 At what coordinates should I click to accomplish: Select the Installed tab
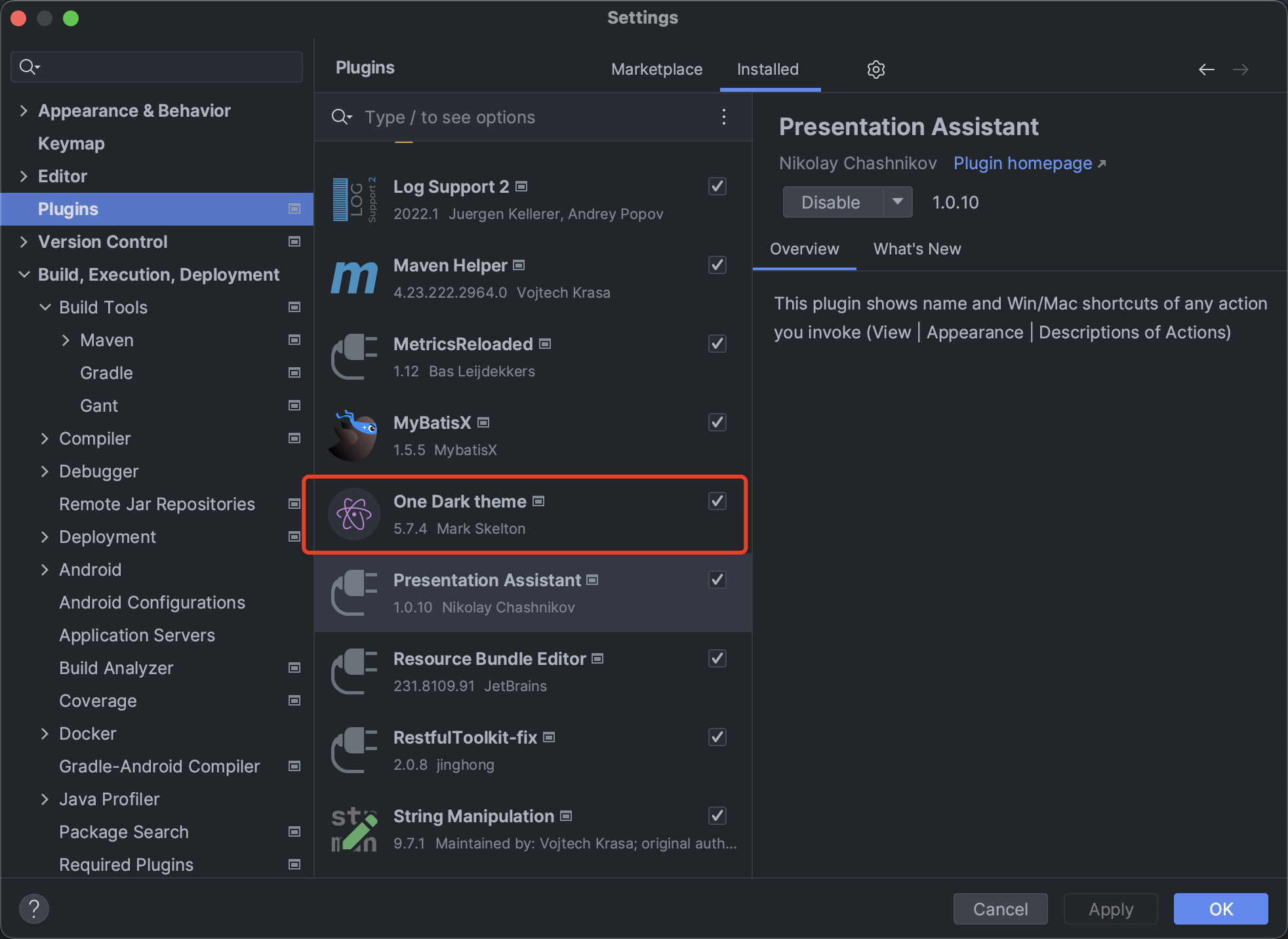(768, 69)
